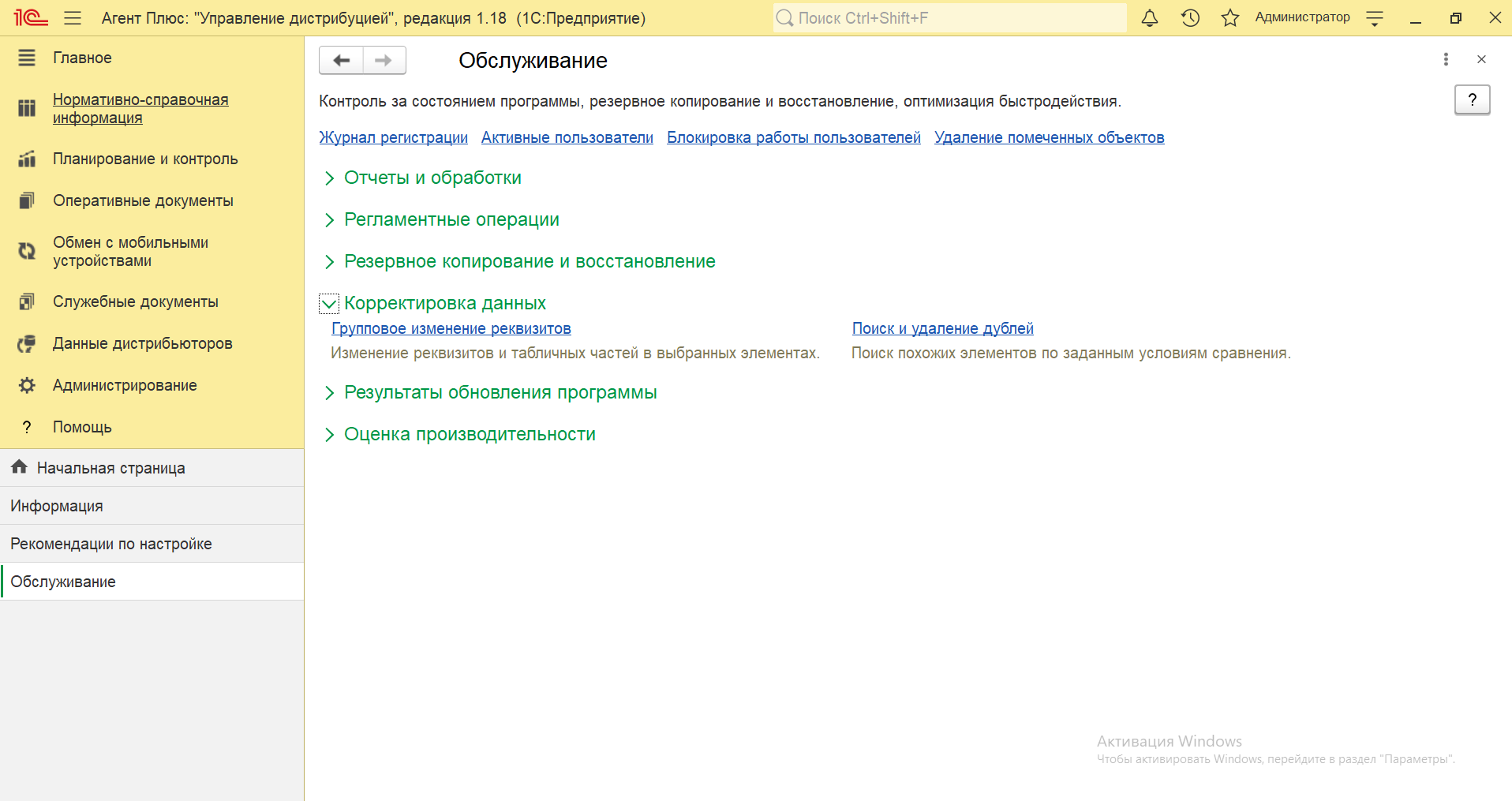Open help with the question mark button
Image resolution: width=1512 pixels, height=801 pixels.
coord(1472,99)
